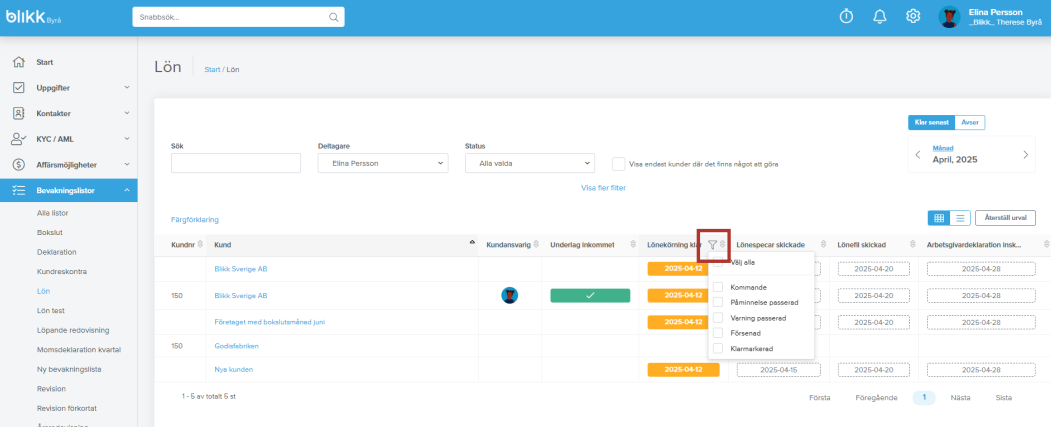
Task: Go to next month arrow
Action: pyautogui.click(x=1026, y=155)
